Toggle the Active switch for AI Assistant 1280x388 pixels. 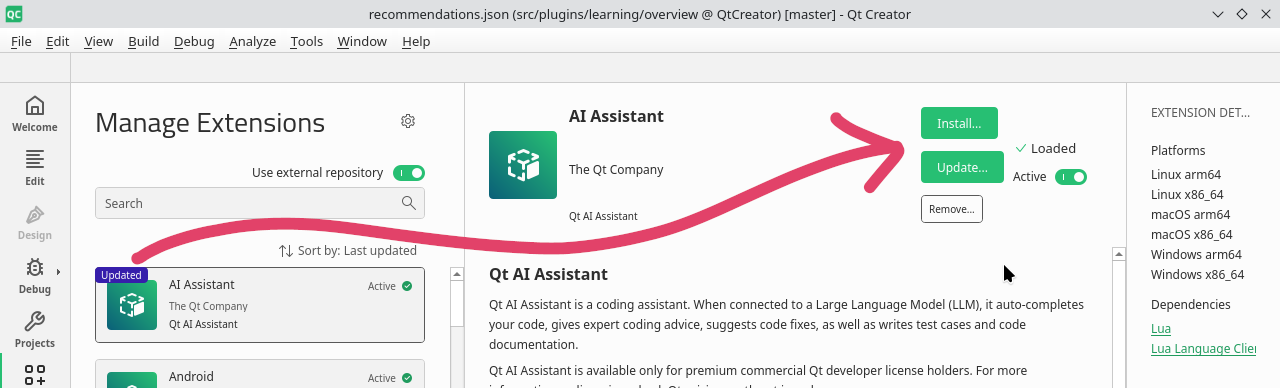click(1071, 177)
